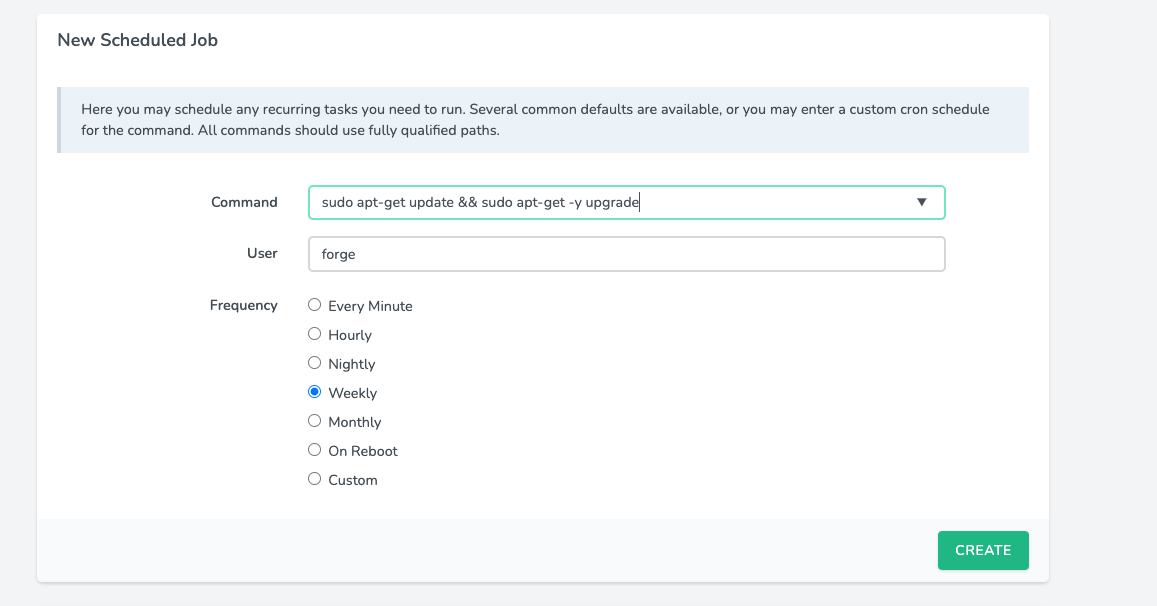Screen dimensions: 1157x606
Task: Focus the User field containing forge
Action: click(626, 254)
